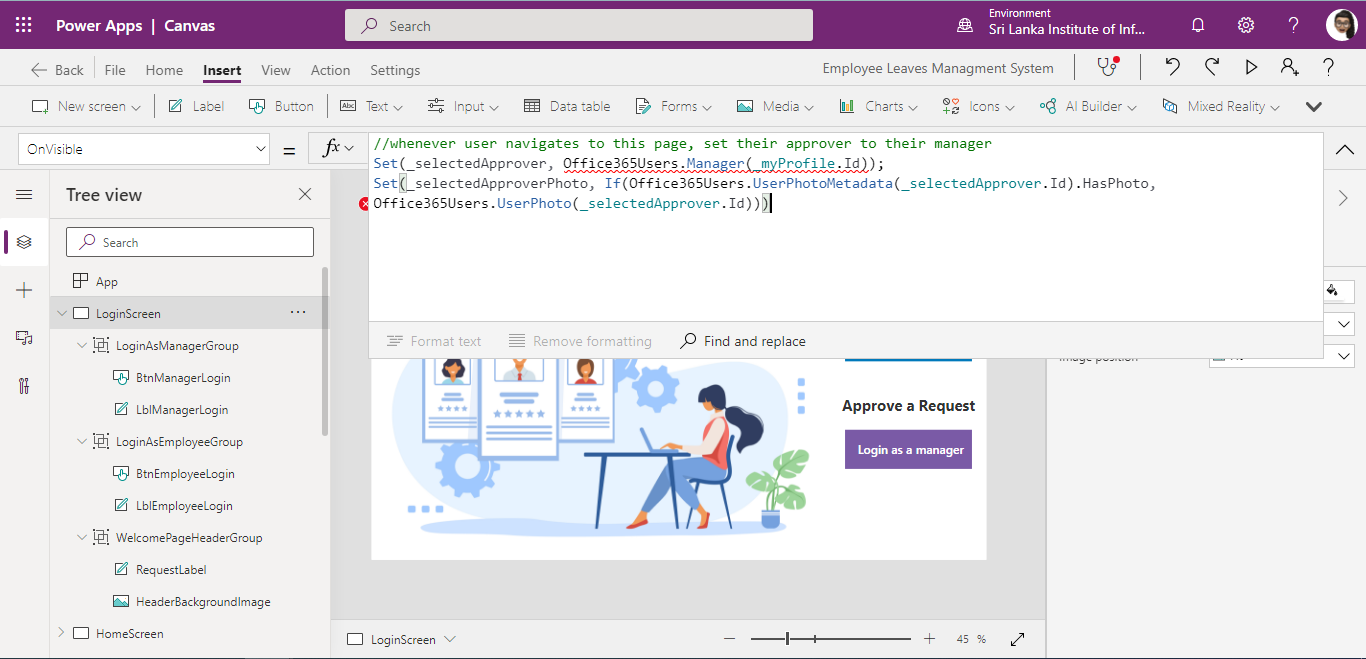Collapse LoginAsManagerGroup node
This screenshot has height=659, width=1366.
tap(82, 345)
